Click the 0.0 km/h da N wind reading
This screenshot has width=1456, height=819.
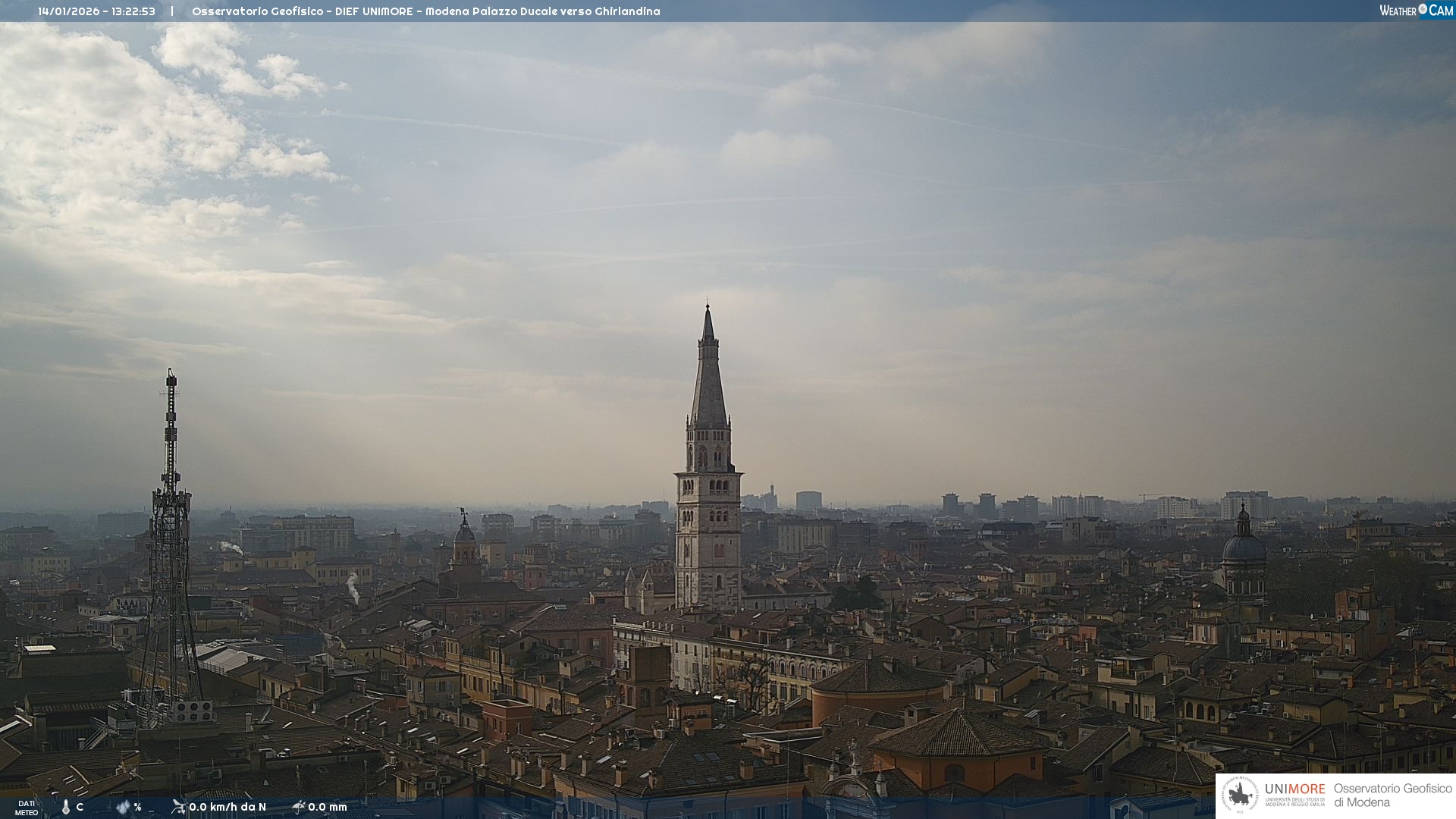227,807
